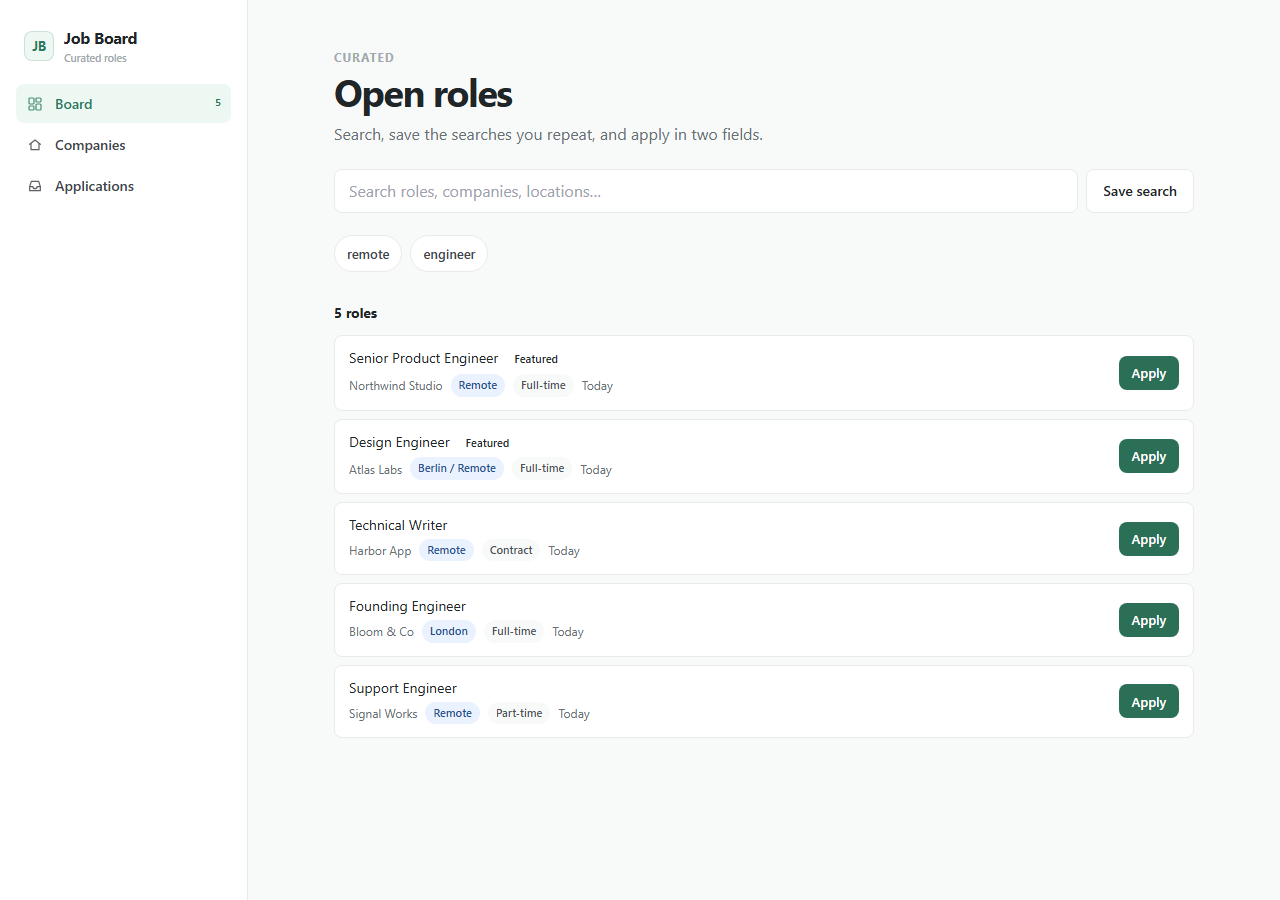Image resolution: width=1280 pixels, height=900 pixels.
Task: Click the Bloom & Co company name
Action: pos(381,632)
